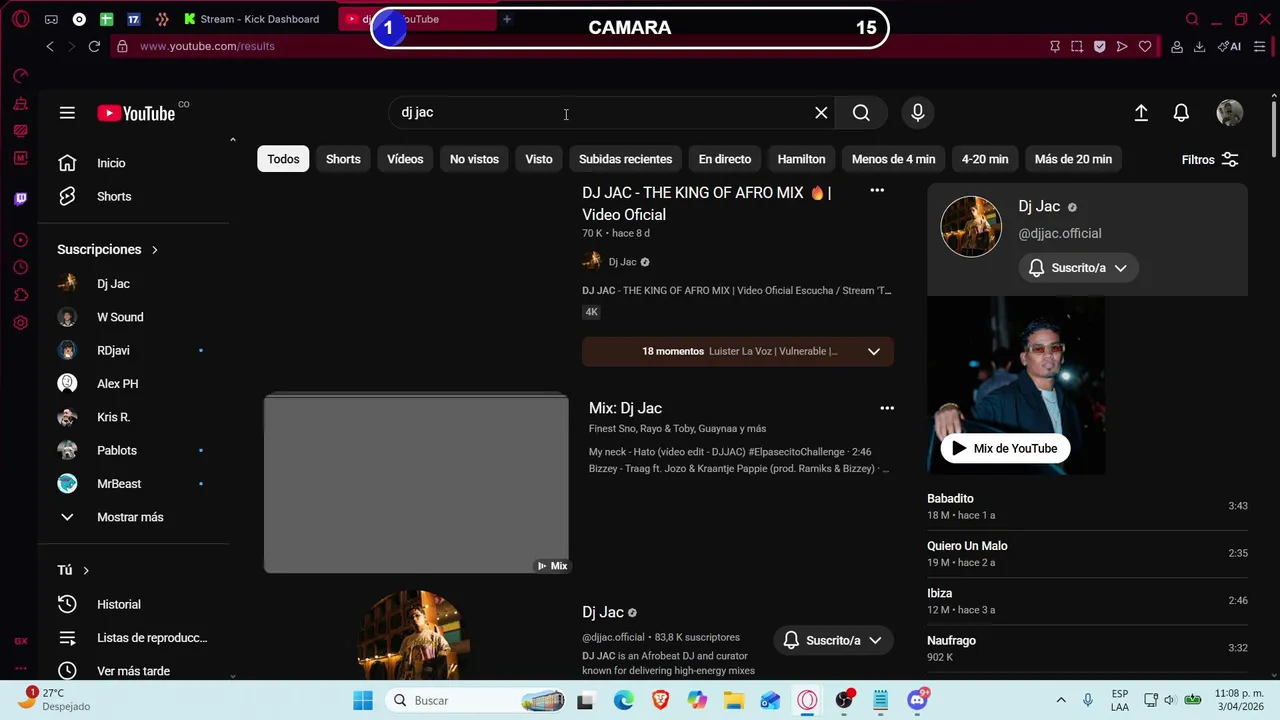The height and width of the screenshot is (720, 1280).
Task: Expand Mostrar más subscriptions
Action: pos(130,517)
